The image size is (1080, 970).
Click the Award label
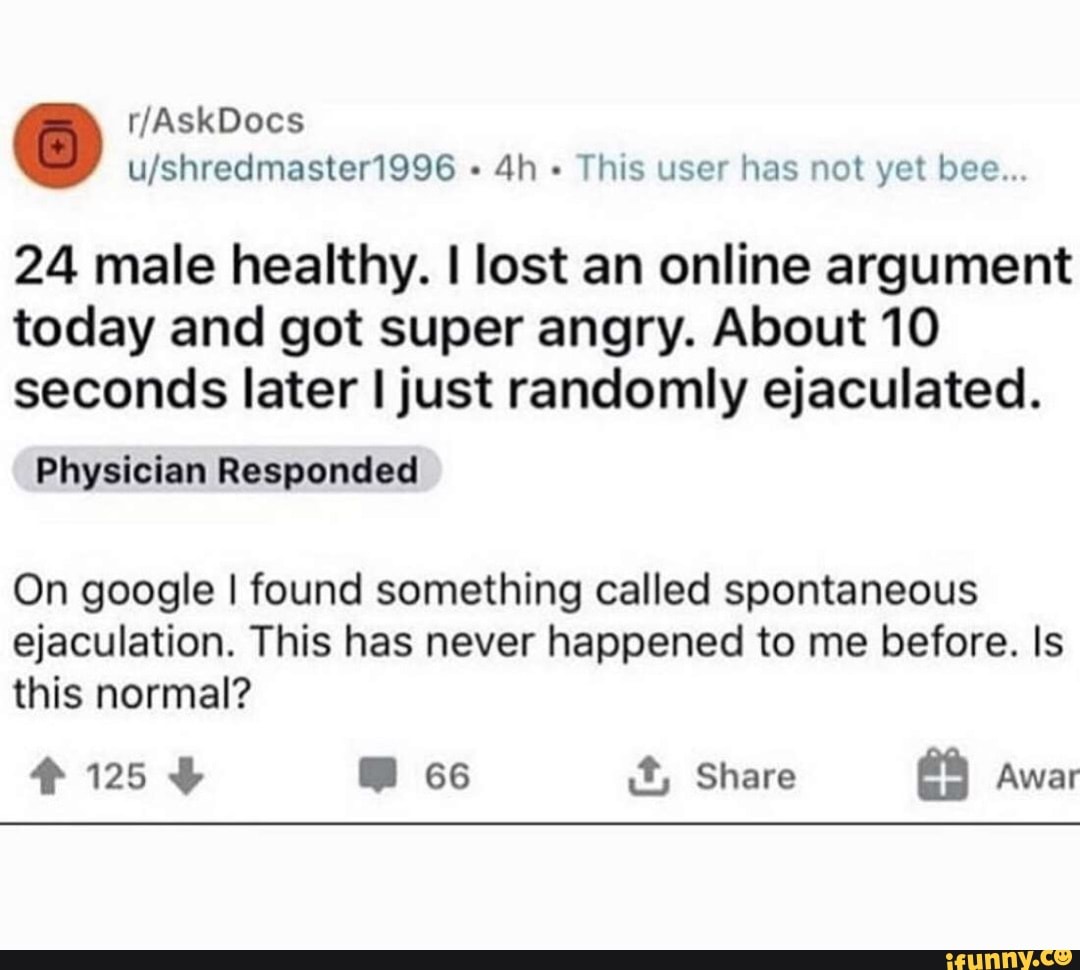coord(1037,776)
